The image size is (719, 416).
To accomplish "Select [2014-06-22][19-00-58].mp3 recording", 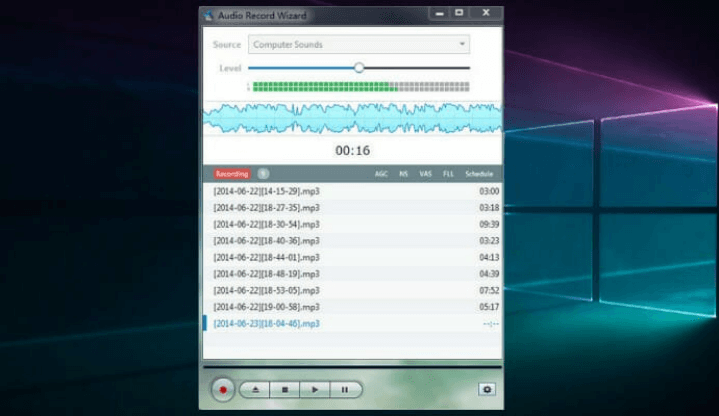I will [x=353, y=307].
